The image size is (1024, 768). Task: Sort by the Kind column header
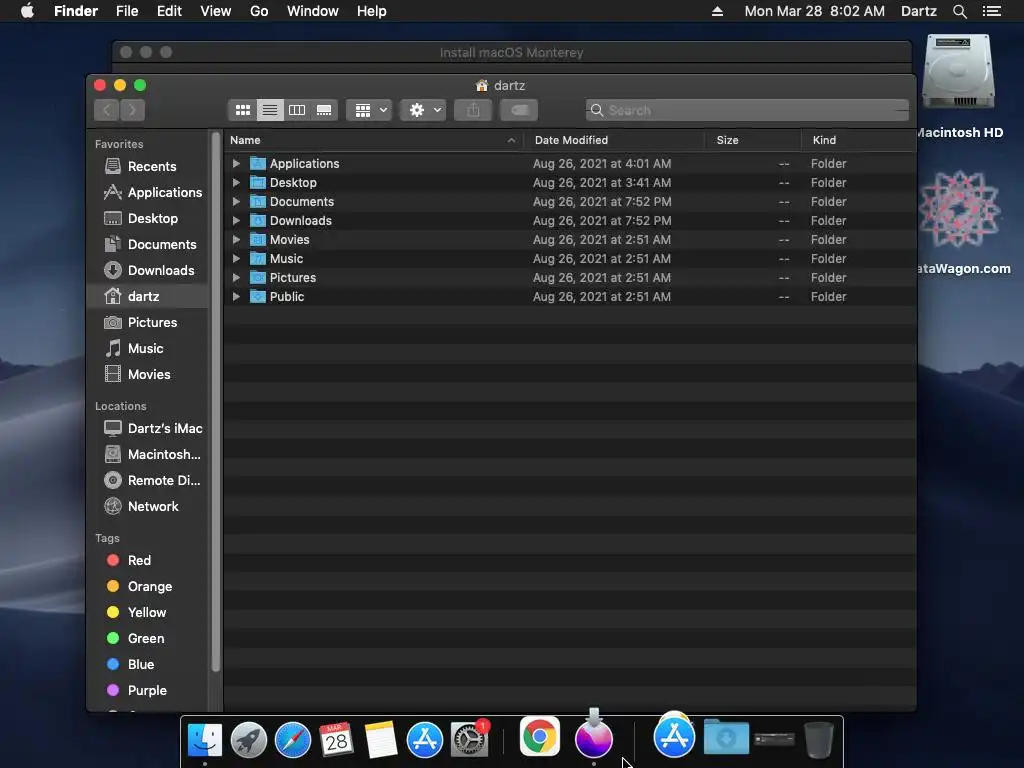coord(859,140)
